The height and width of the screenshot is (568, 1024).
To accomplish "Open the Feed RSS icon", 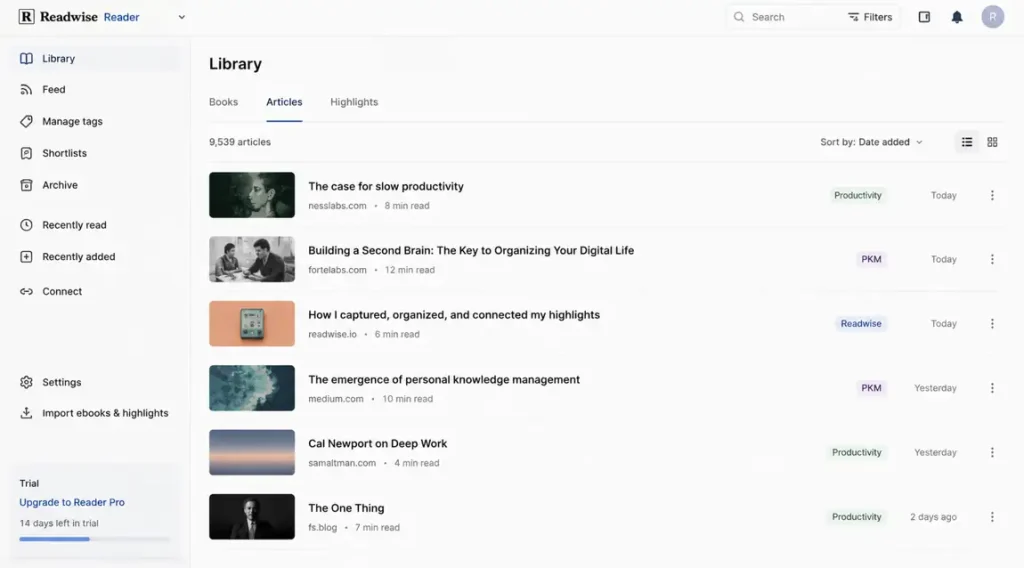I will point(26,89).
